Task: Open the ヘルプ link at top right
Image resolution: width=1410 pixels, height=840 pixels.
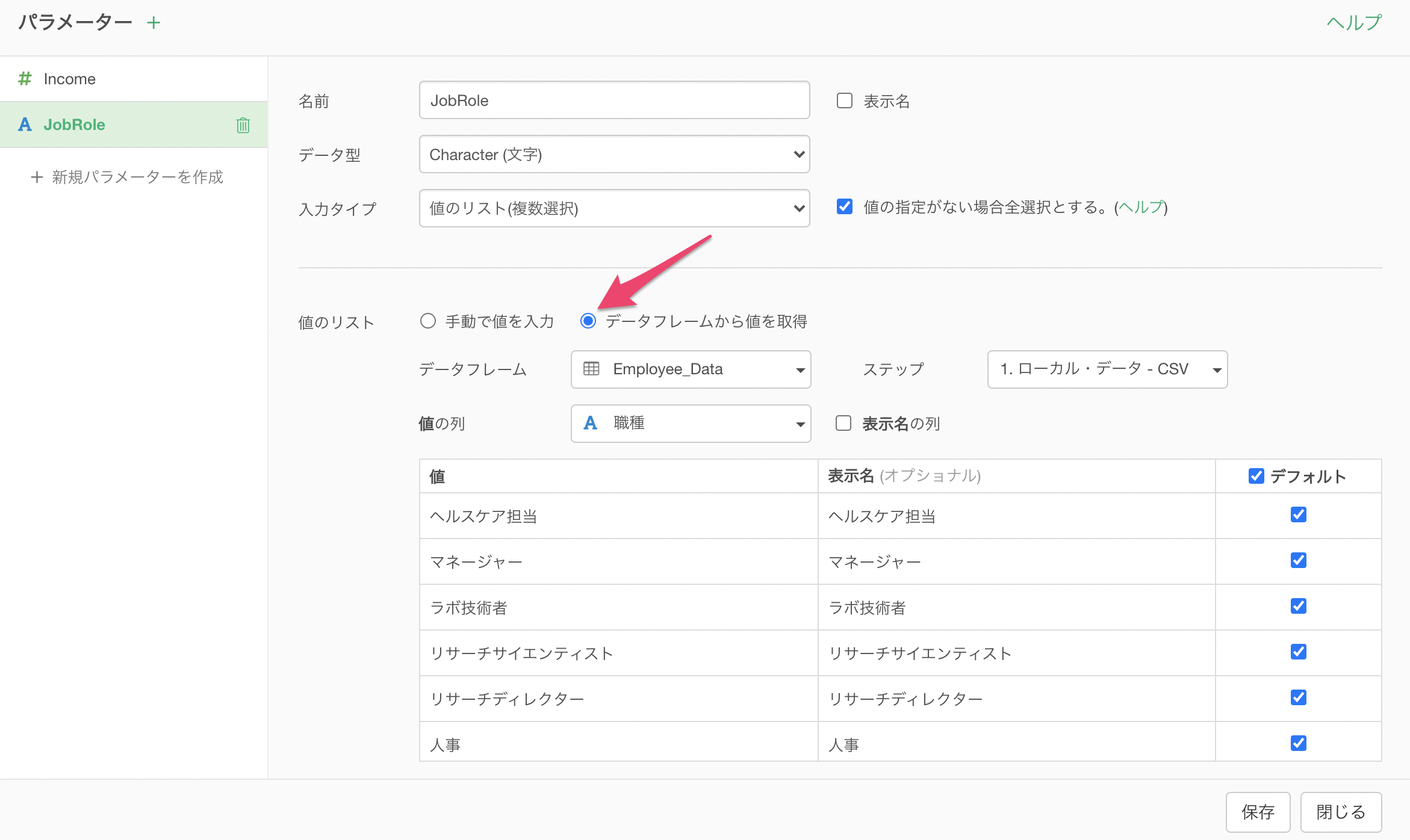Action: point(1354,23)
